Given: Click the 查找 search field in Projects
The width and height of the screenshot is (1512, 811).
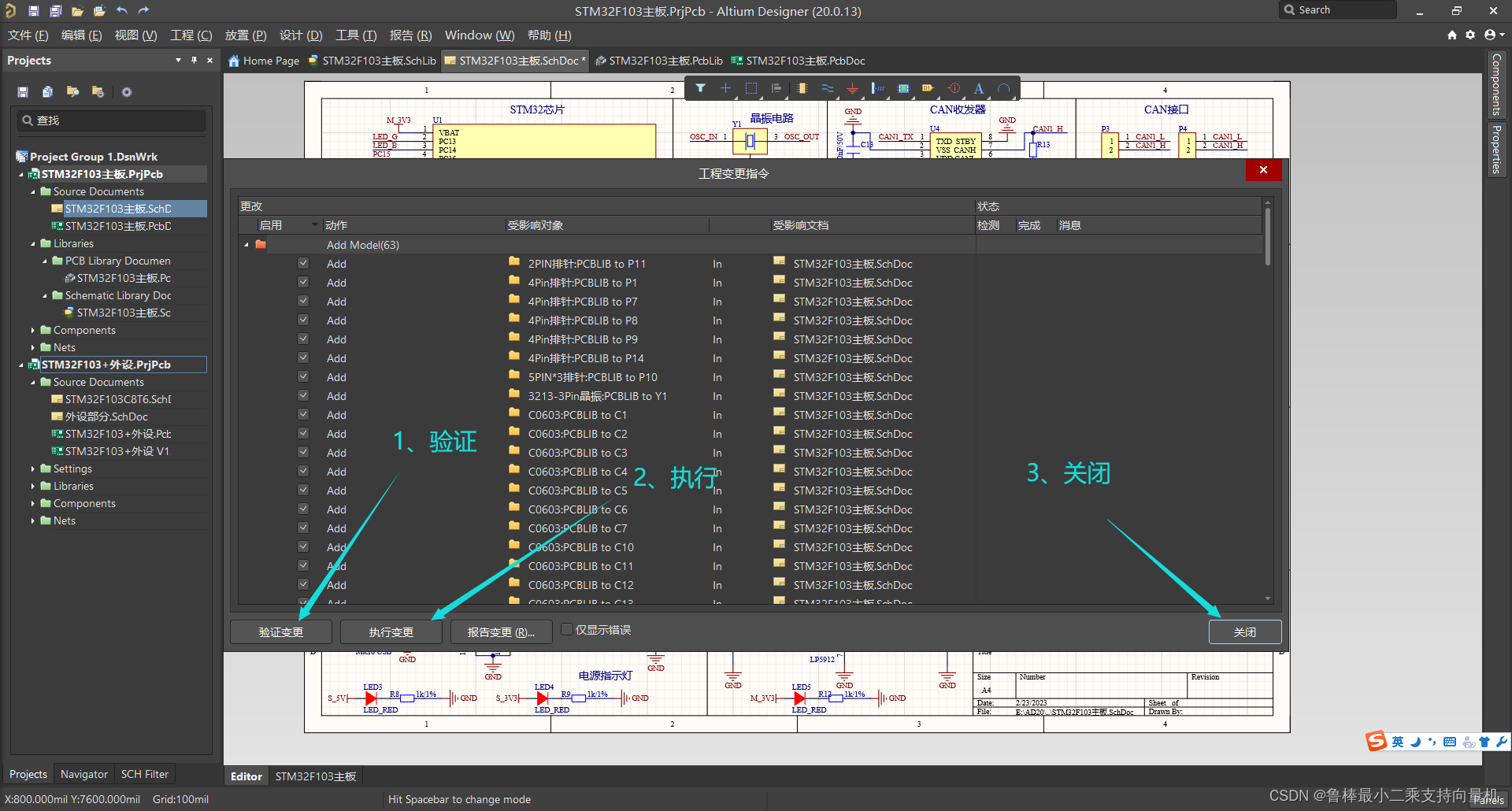Looking at the screenshot, I should coord(111,120).
